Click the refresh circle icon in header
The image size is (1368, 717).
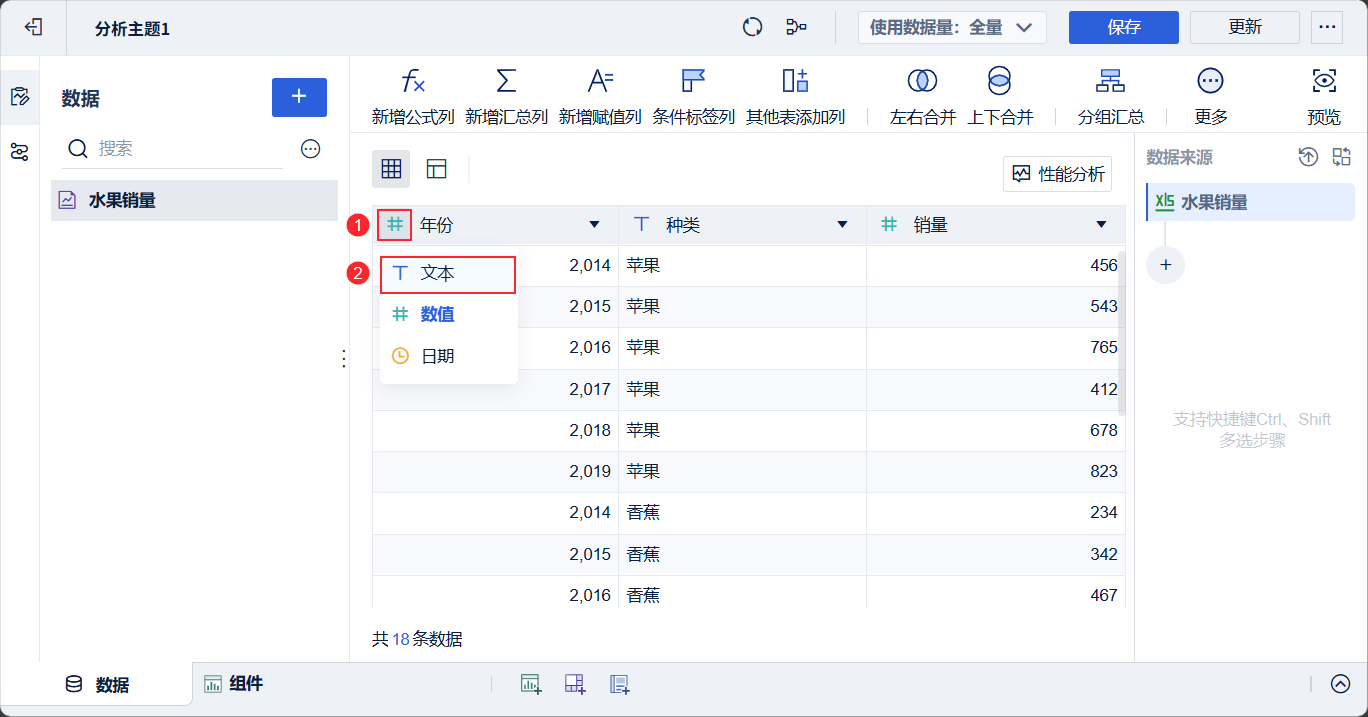tap(753, 27)
